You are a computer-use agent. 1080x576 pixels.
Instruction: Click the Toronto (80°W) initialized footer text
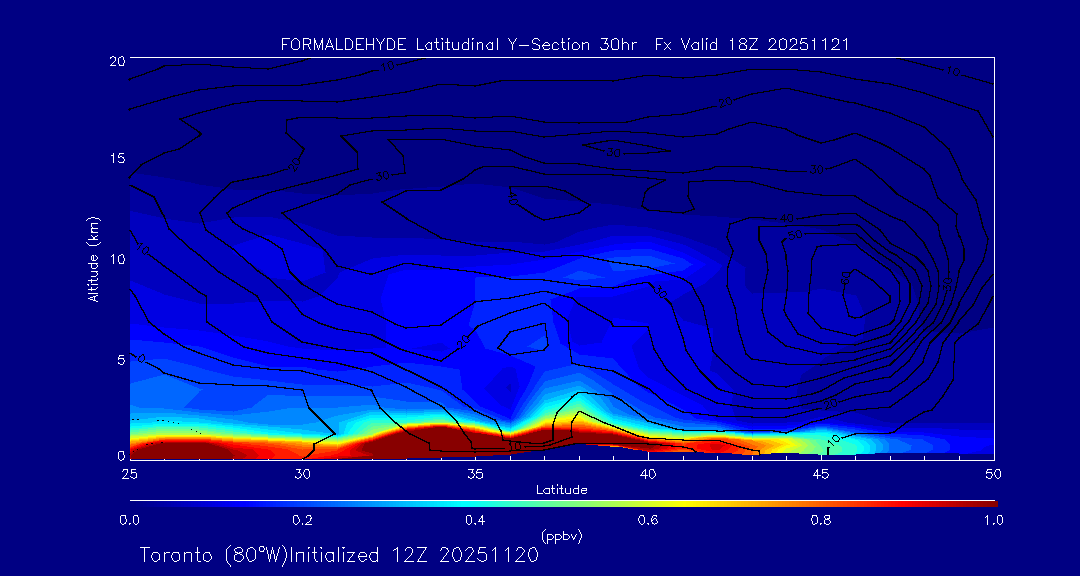(x=339, y=555)
